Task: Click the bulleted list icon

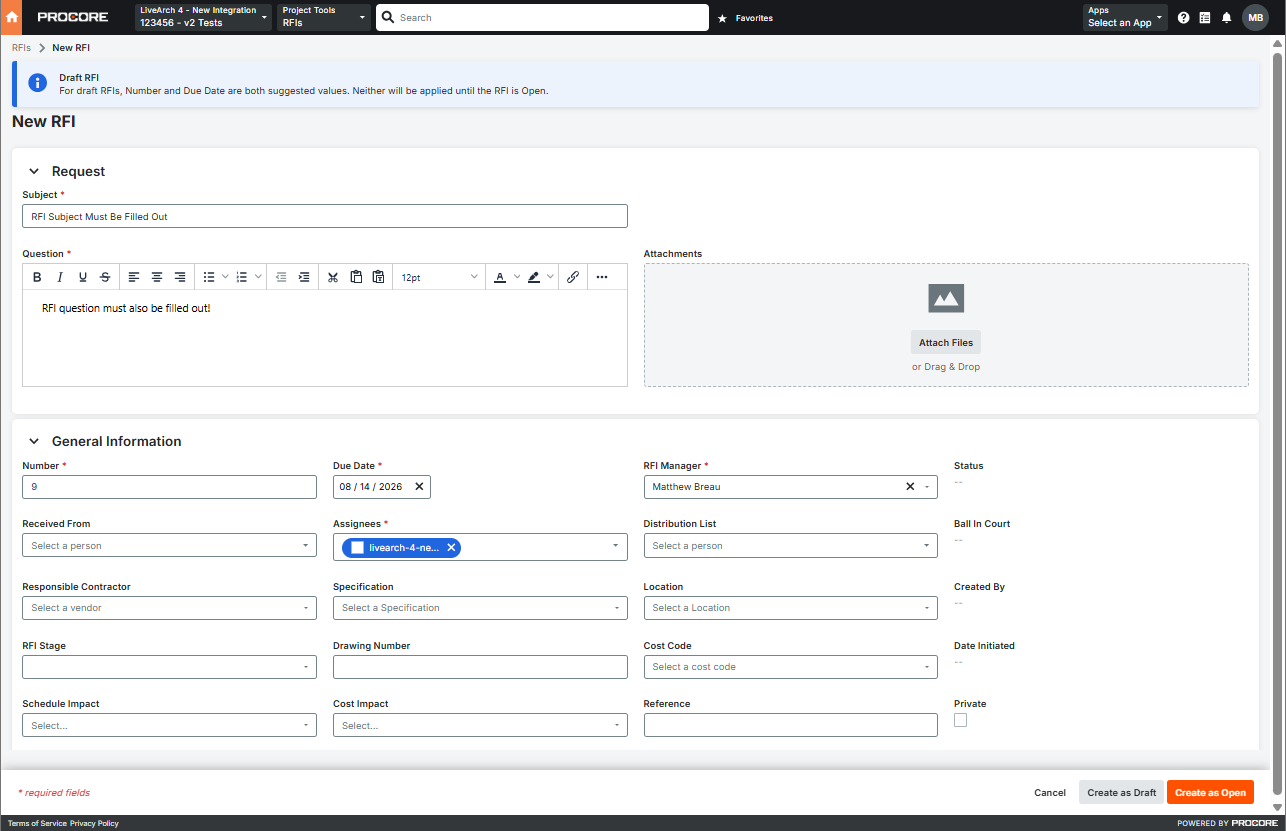Action: [209, 277]
